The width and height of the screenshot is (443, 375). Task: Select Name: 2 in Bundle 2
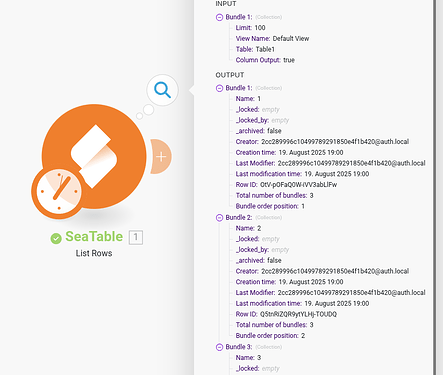248,228
